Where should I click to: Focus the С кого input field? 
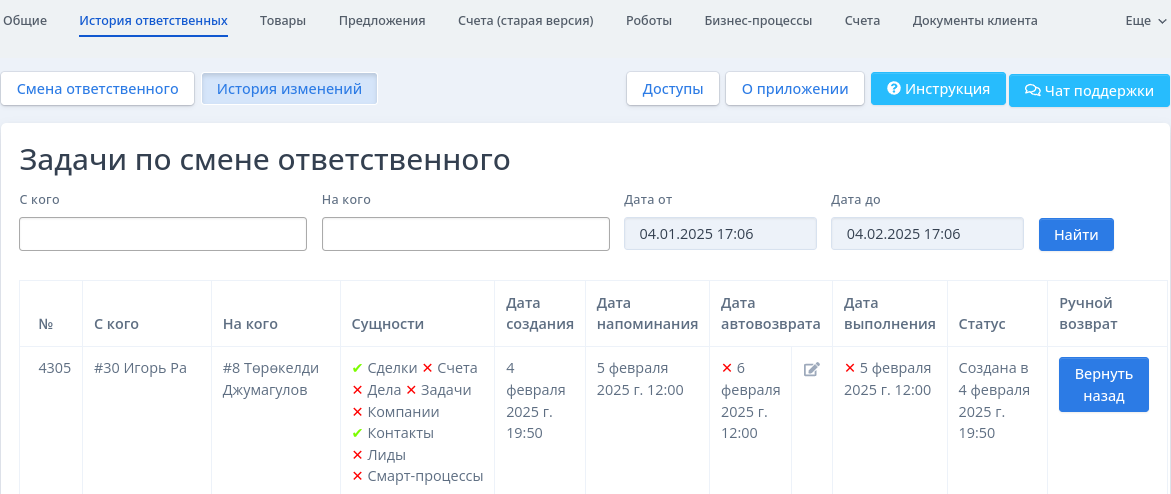[163, 234]
